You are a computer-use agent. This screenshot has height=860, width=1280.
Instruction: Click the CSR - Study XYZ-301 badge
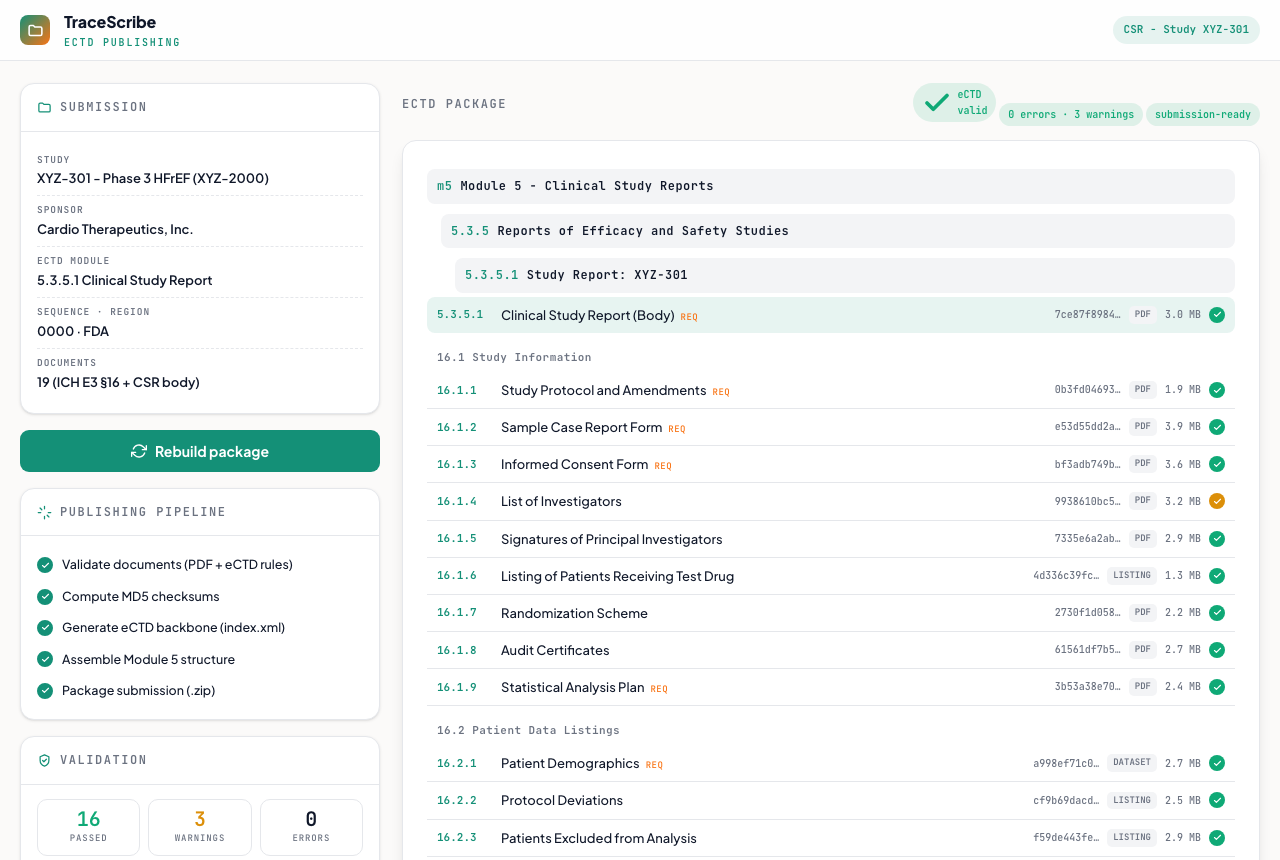(x=1186, y=30)
